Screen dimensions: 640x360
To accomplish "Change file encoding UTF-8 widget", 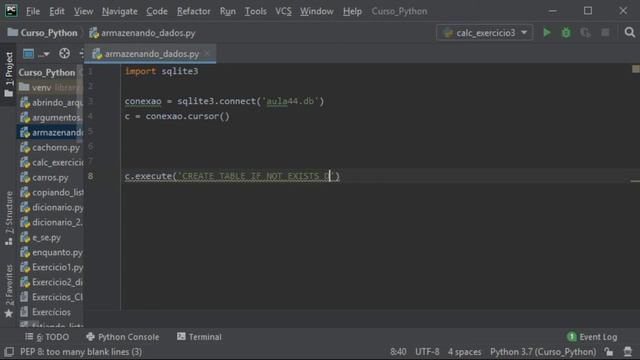I will click(427, 351).
